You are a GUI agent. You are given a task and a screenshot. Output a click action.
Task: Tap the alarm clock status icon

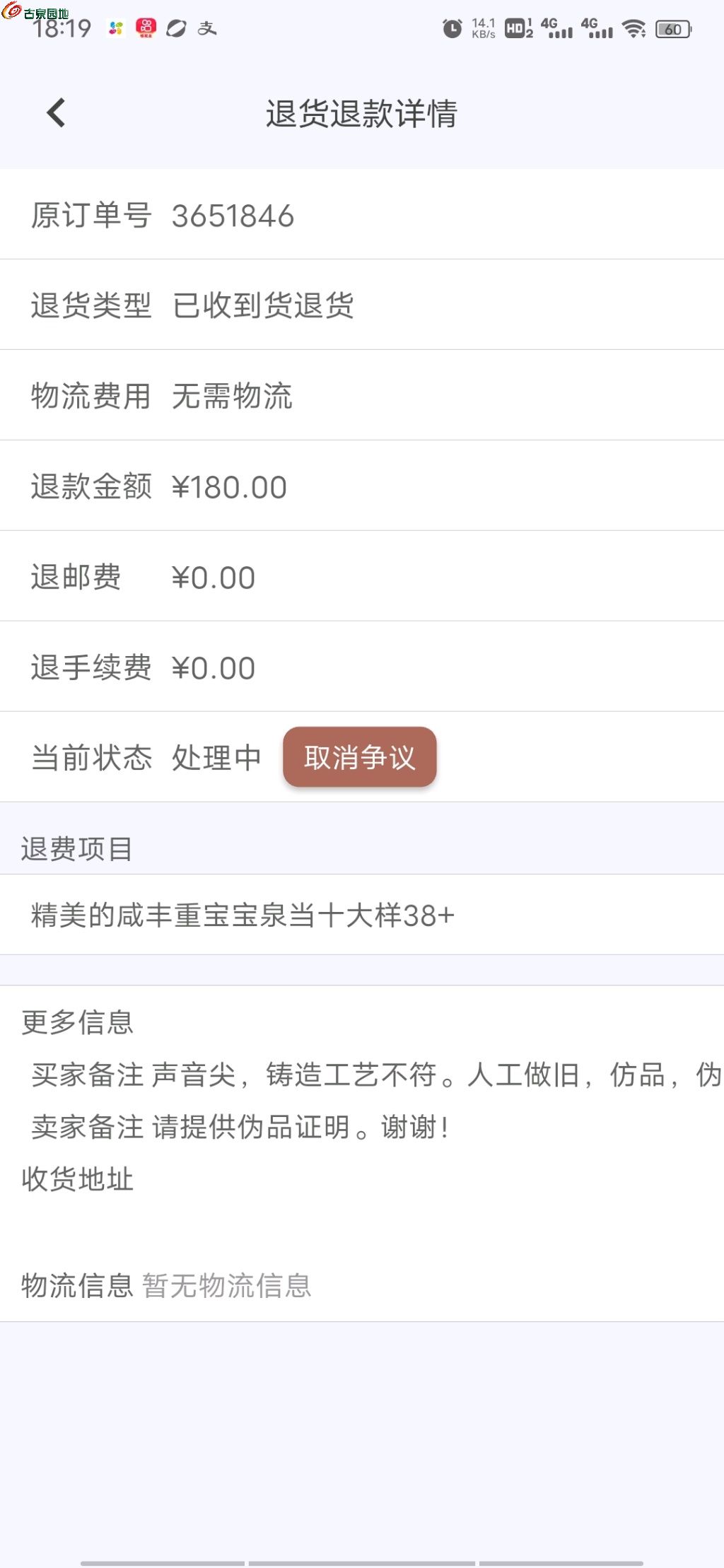point(452,29)
